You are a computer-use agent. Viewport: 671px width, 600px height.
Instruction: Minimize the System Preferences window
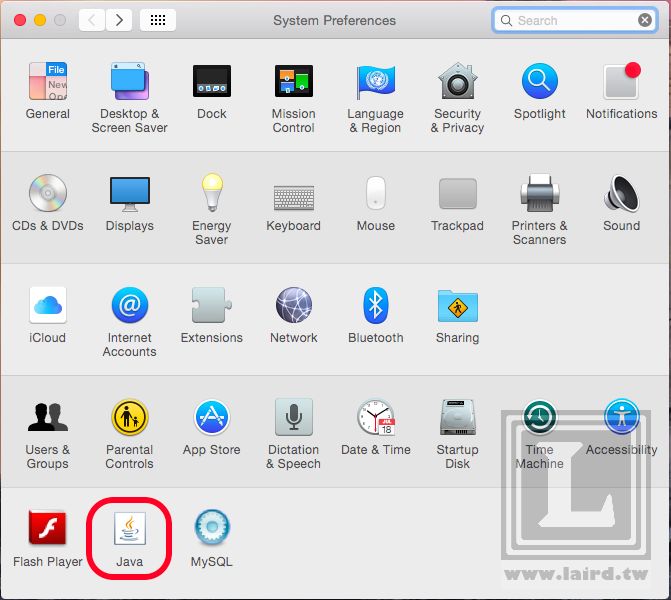coord(40,20)
